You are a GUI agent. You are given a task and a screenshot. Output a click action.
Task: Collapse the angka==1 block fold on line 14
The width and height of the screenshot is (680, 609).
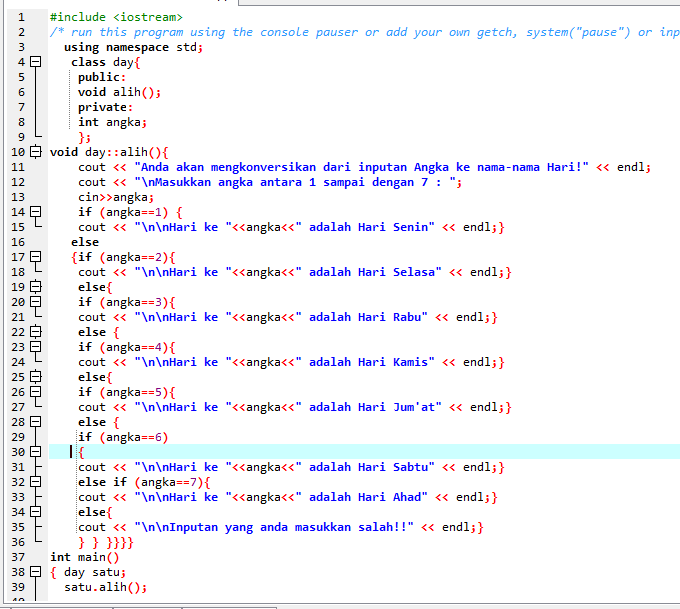point(36,212)
